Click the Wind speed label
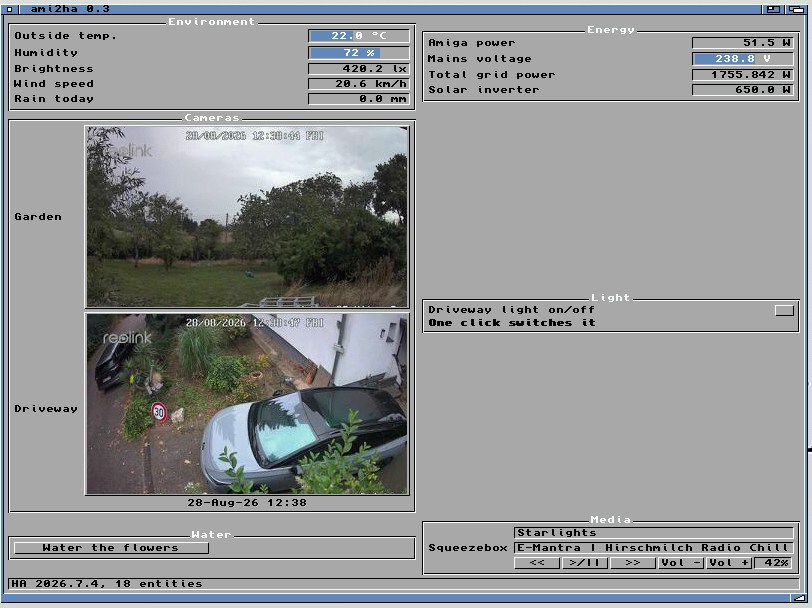Screen dimensions: 812x608 [54, 84]
